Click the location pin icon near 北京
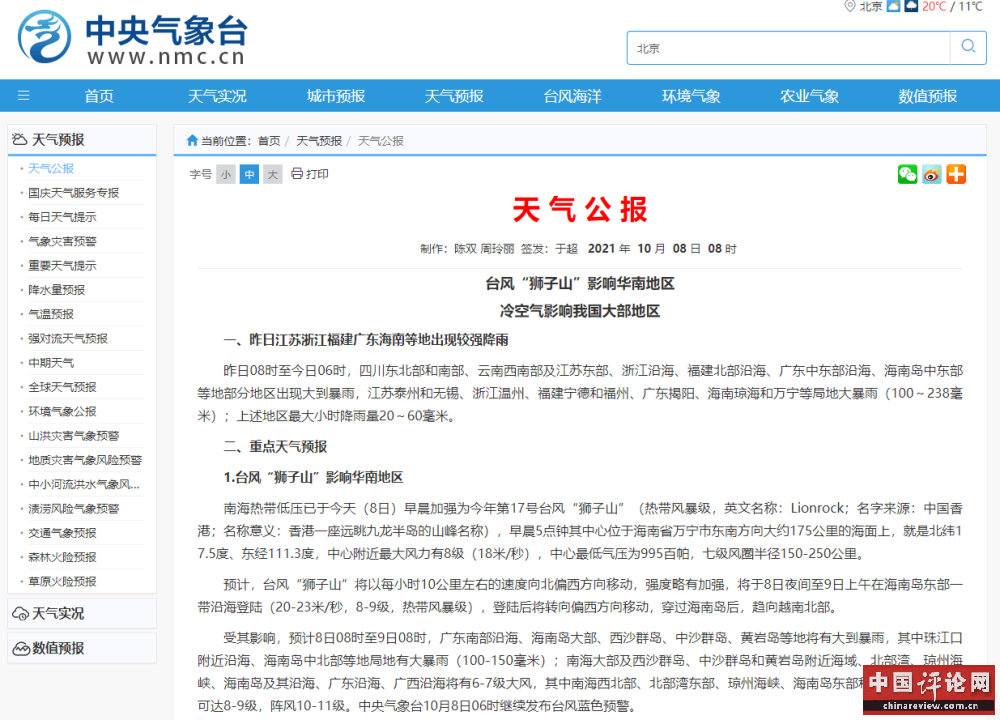Screen dimensions: 1000x720 click(x=850, y=7)
